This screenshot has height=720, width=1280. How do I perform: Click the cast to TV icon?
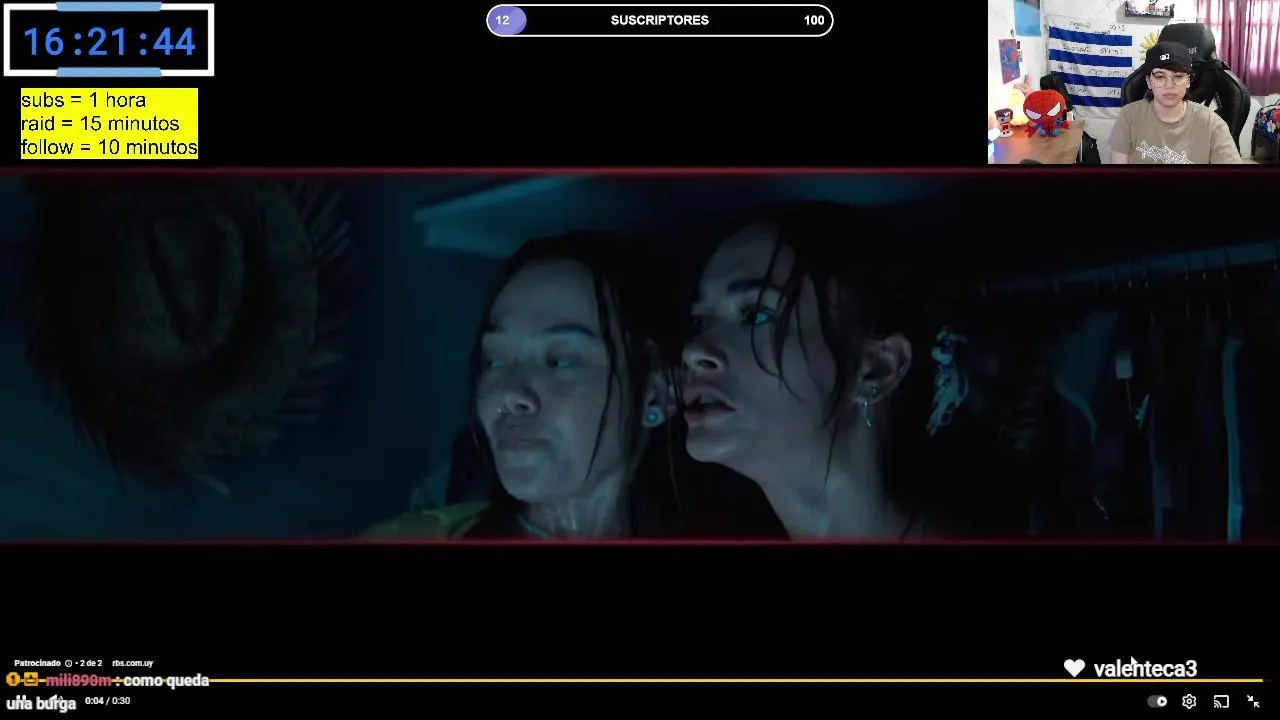1221,702
